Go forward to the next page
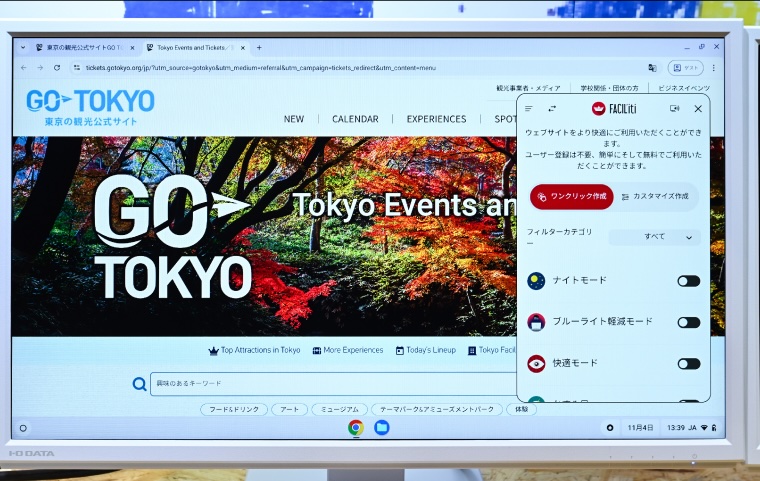The height and width of the screenshot is (481, 760). tap(40, 68)
